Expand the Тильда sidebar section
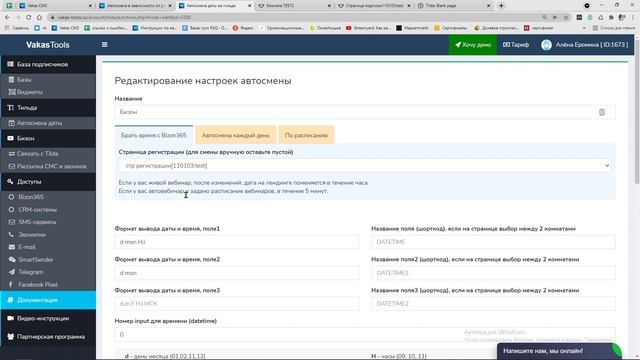The height and width of the screenshot is (360, 640). click(x=48, y=108)
